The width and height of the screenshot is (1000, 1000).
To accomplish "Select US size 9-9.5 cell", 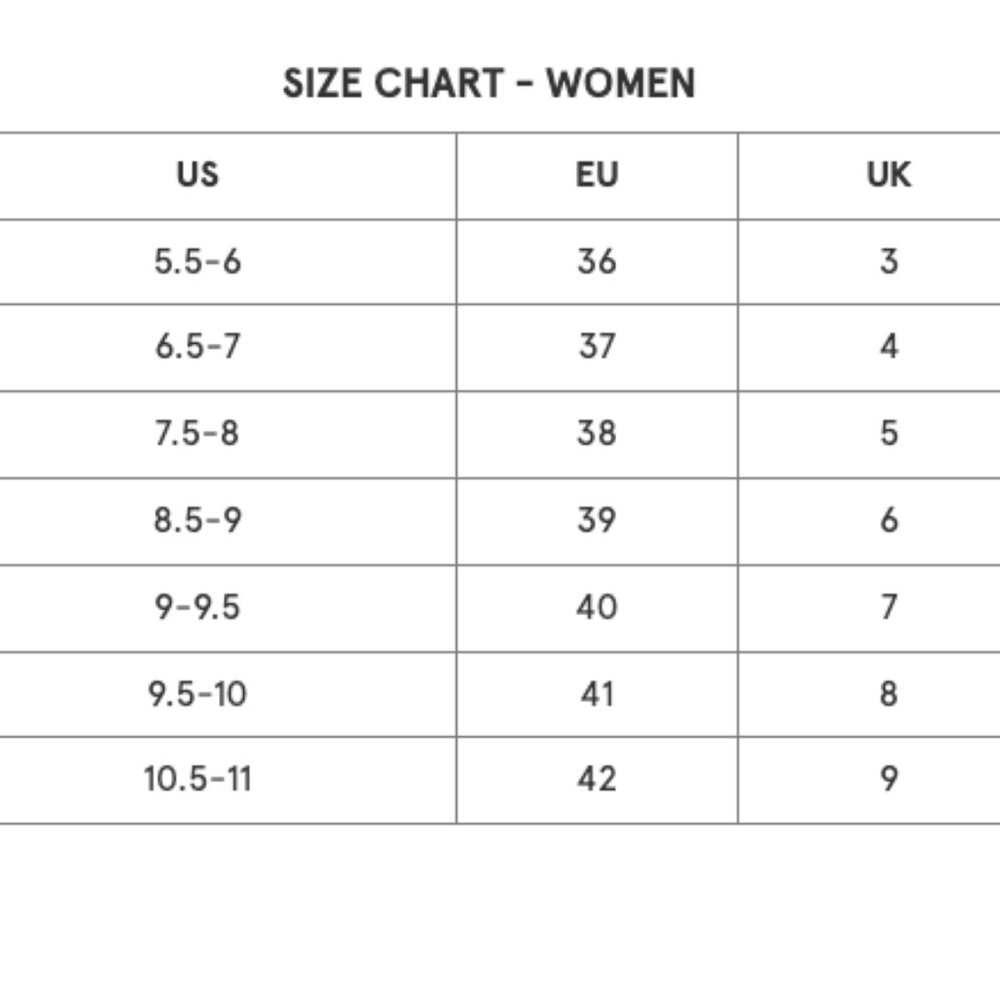I will (197, 608).
